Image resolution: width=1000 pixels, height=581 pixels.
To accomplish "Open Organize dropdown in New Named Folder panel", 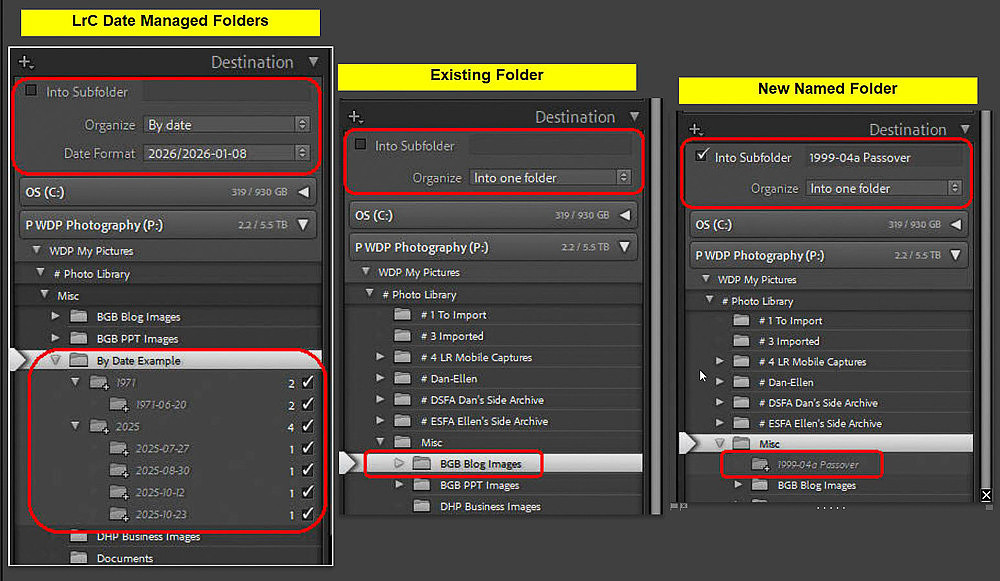I will point(884,188).
